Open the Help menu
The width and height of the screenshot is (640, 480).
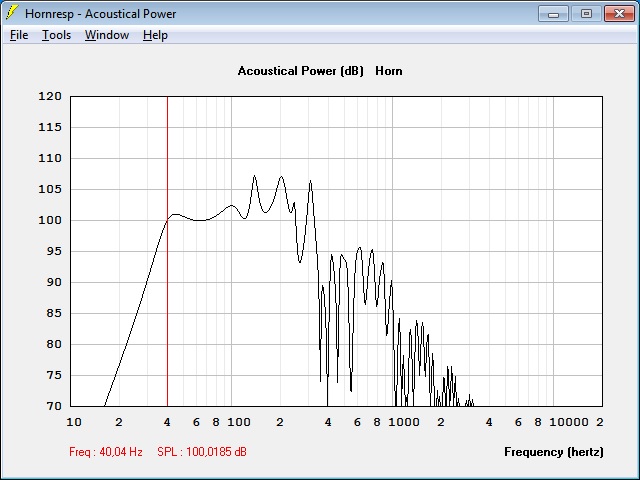[x=155, y=35]
